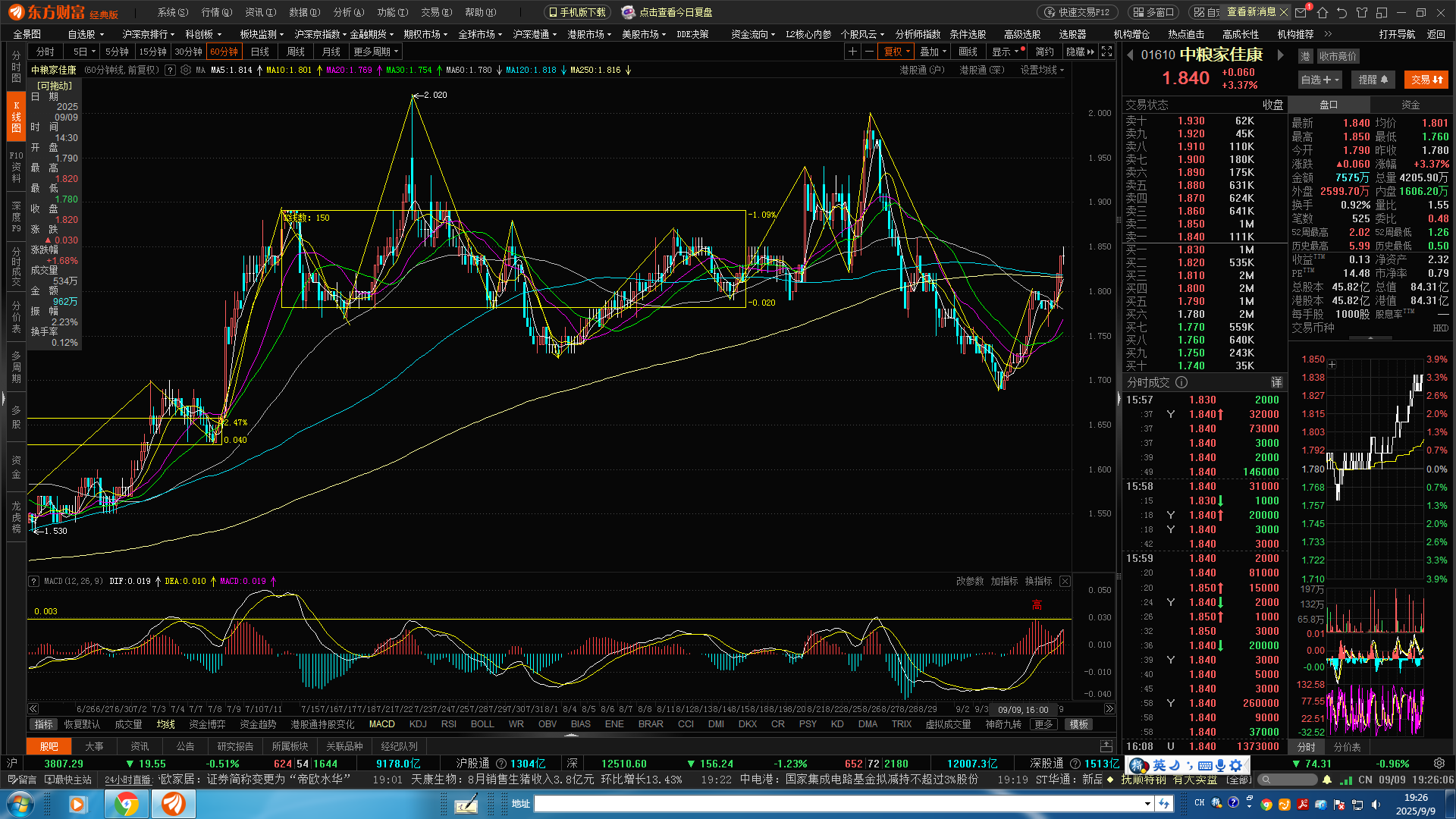The image size is (1456, 819).
Task: Click the minus zoom-out chart button
Action: coord(869,52)
